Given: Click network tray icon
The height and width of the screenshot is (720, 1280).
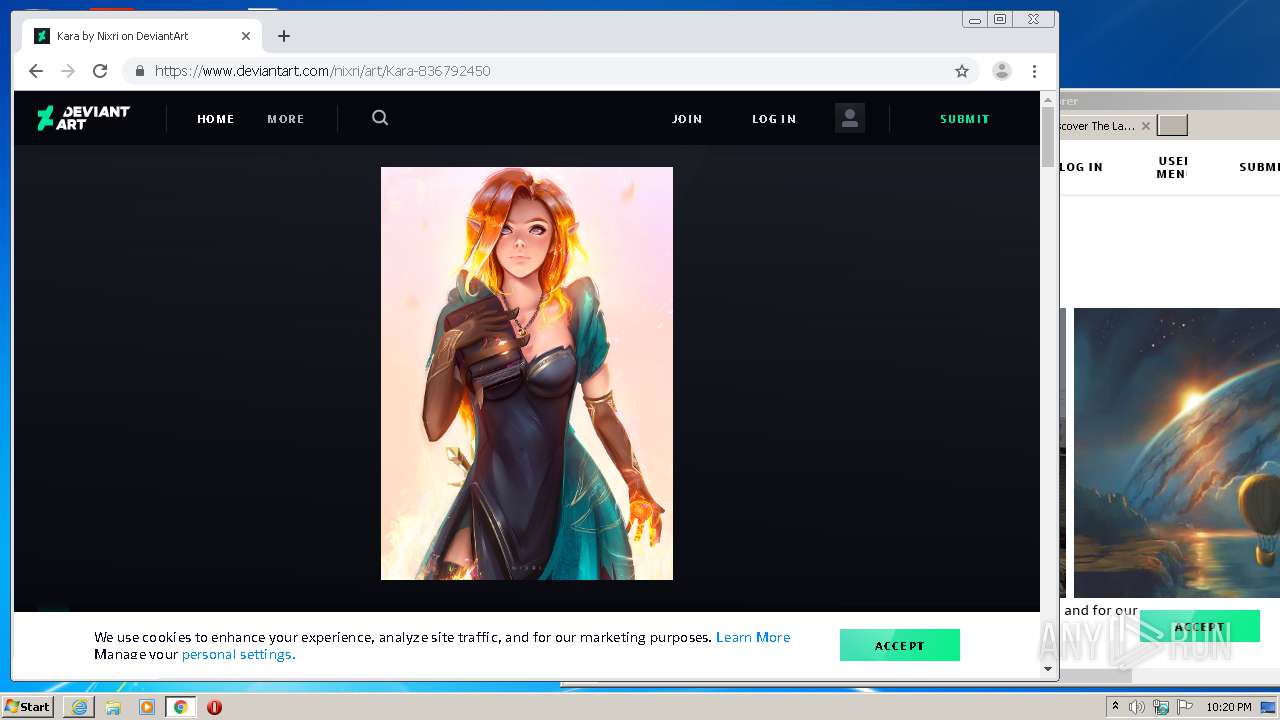Looking at the screenshot, I should pos(1161,707).
